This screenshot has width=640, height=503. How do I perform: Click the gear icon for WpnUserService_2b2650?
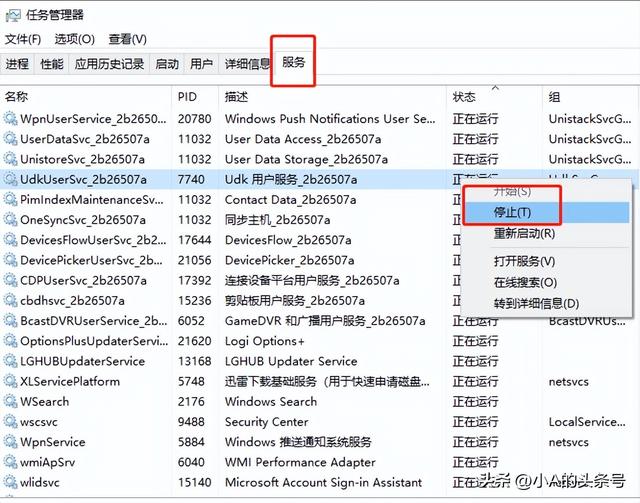[x=11, y=119]
